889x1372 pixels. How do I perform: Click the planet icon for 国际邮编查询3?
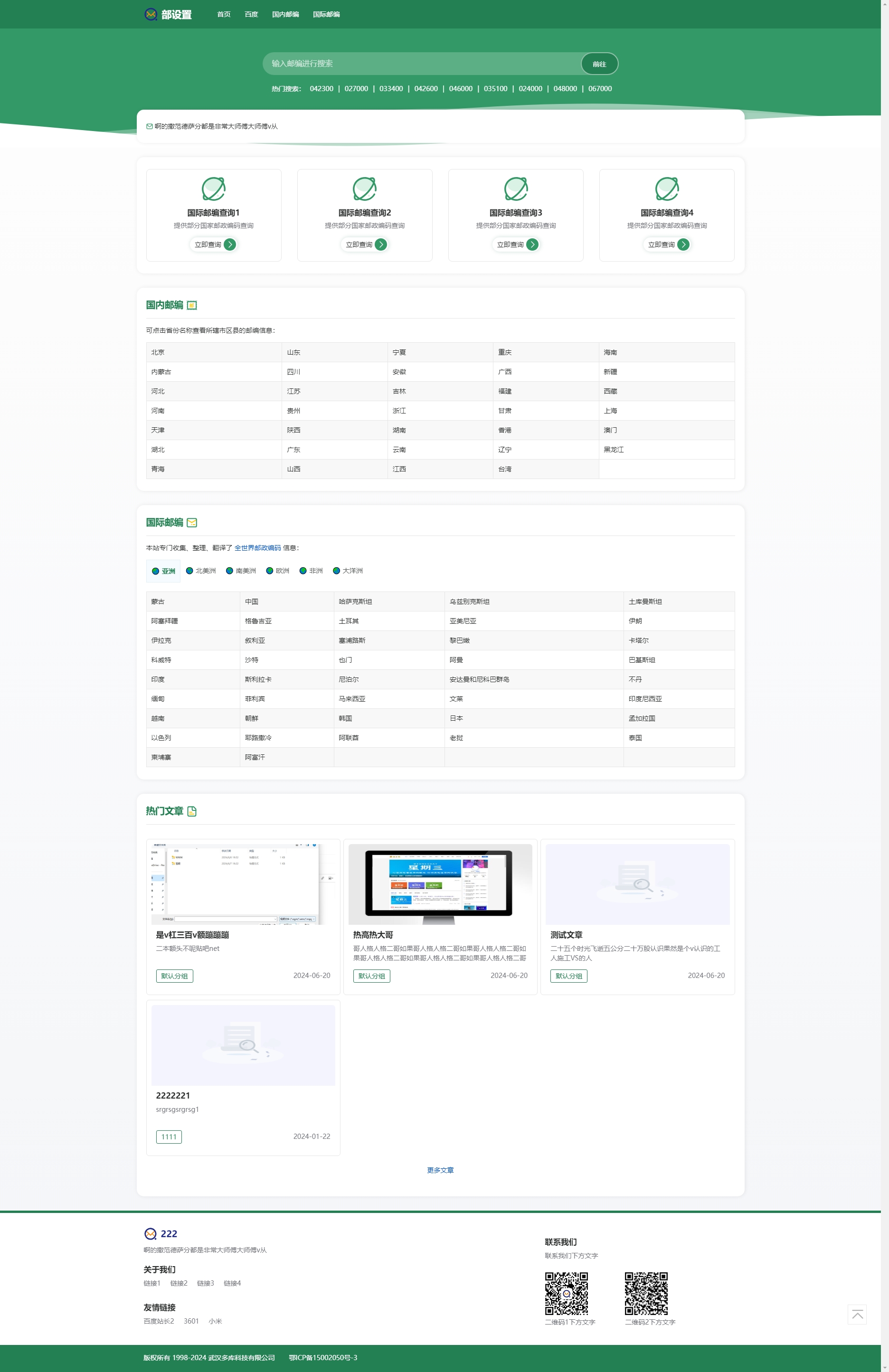515,188
